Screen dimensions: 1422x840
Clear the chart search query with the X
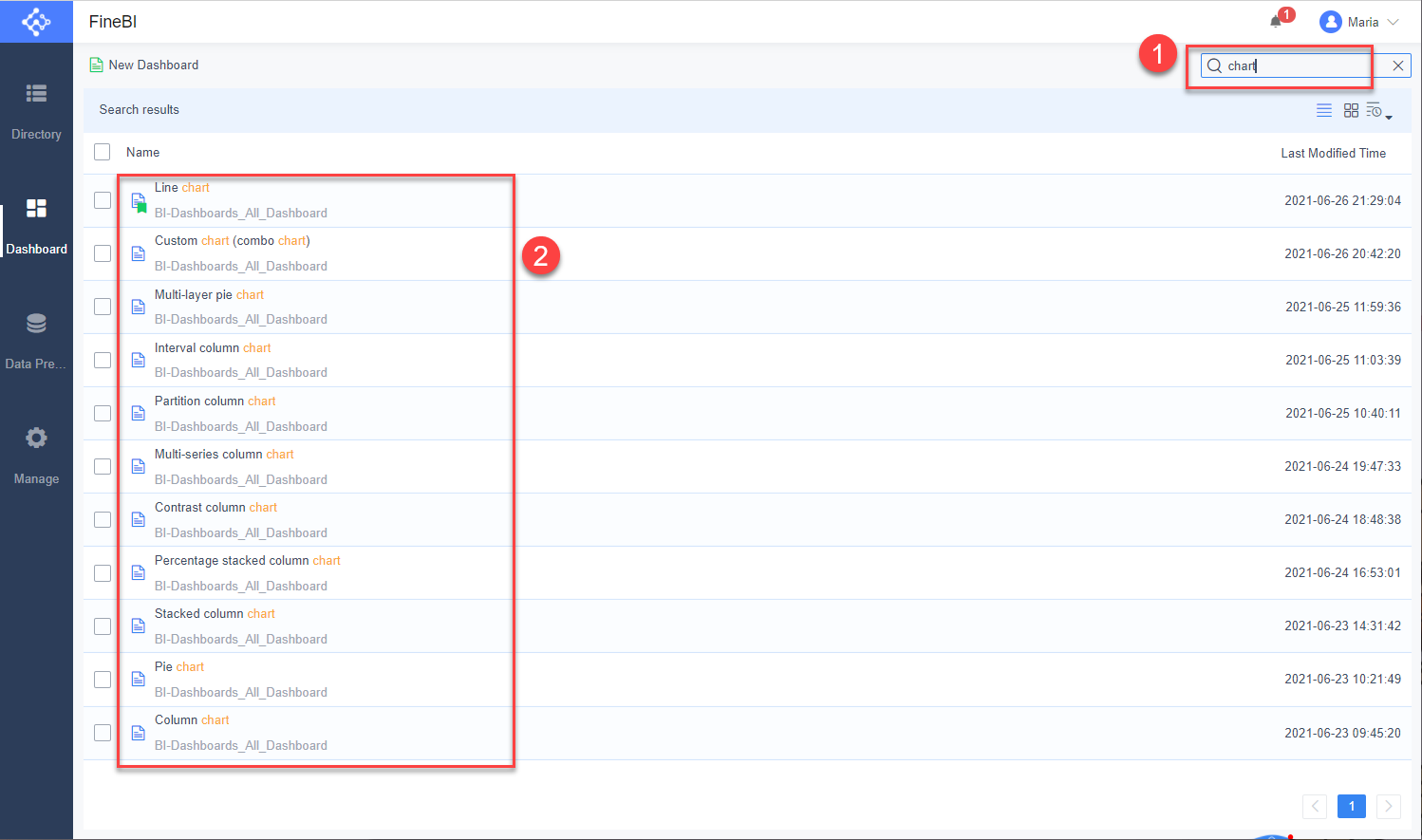tap(1397, 65)
